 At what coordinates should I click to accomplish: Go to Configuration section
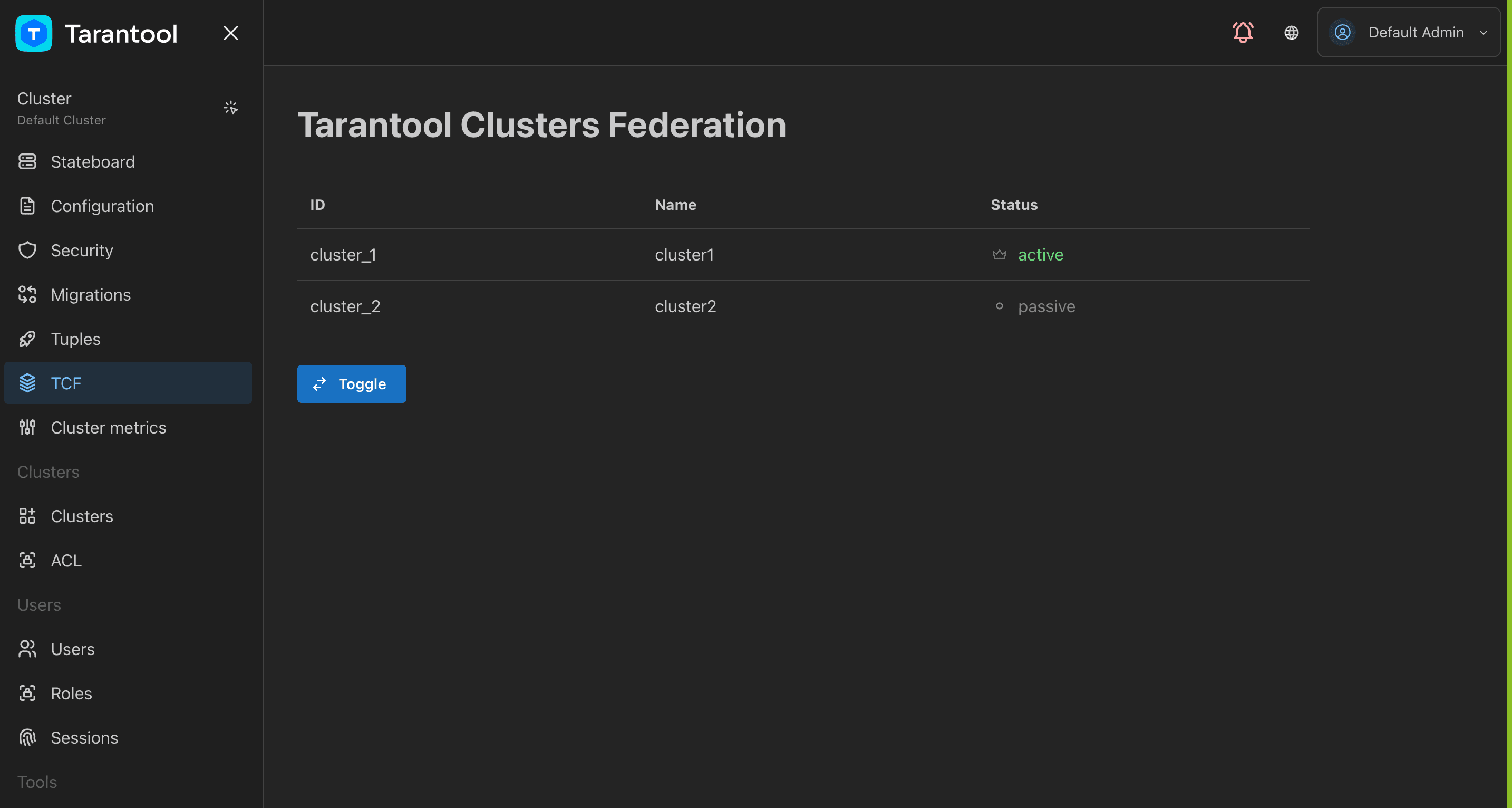(x=128, y=206)
